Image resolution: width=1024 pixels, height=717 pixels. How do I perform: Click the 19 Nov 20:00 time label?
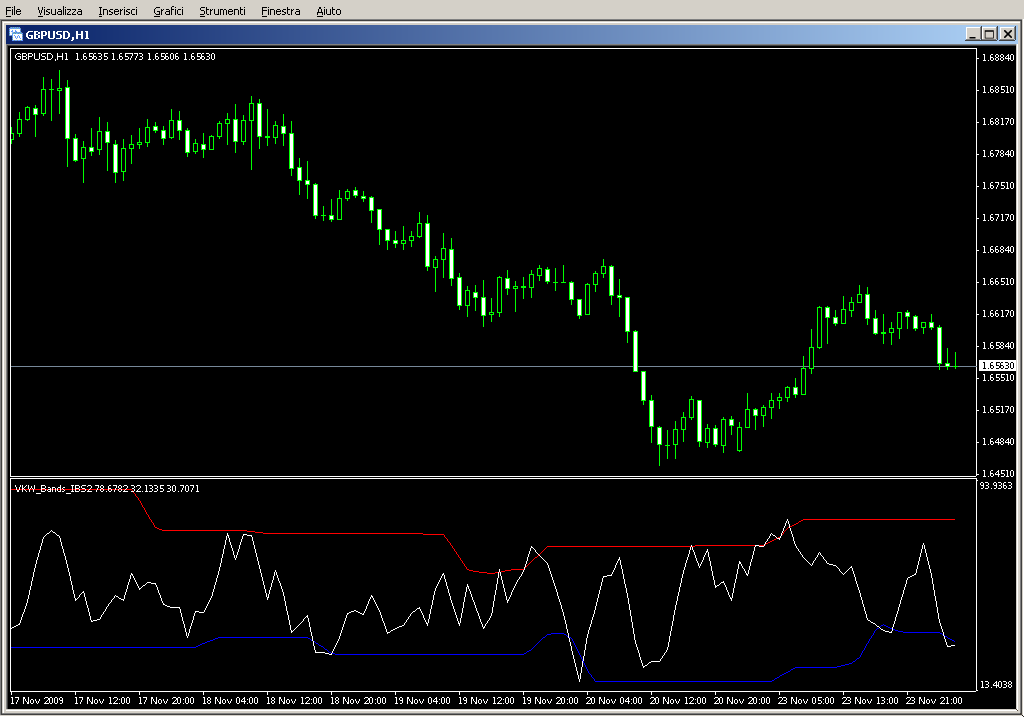click(550, 701)
